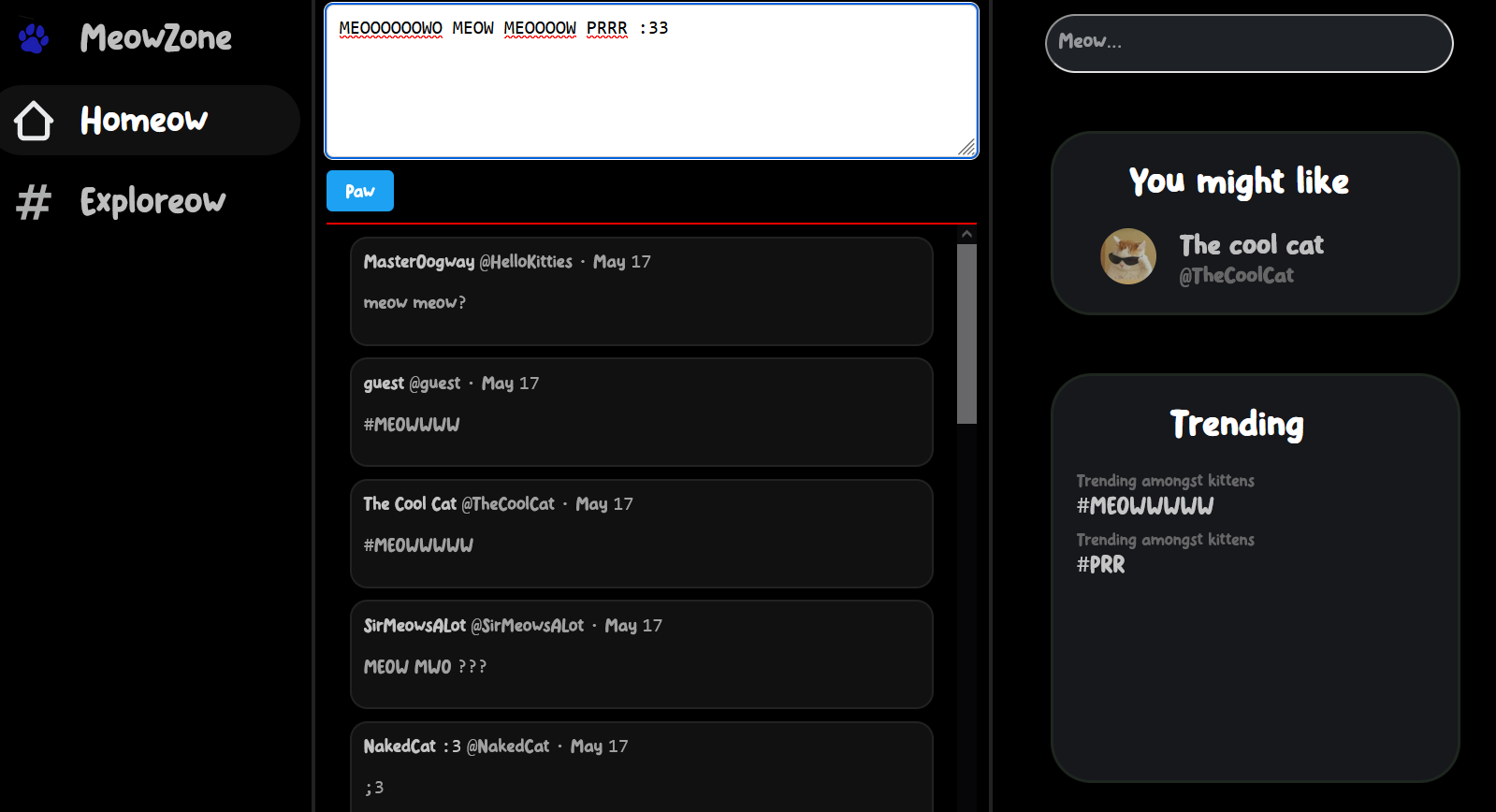
Task: Open SirMeowsALot's profile from post
Action: pyautogui.click(x=414, y=626)
